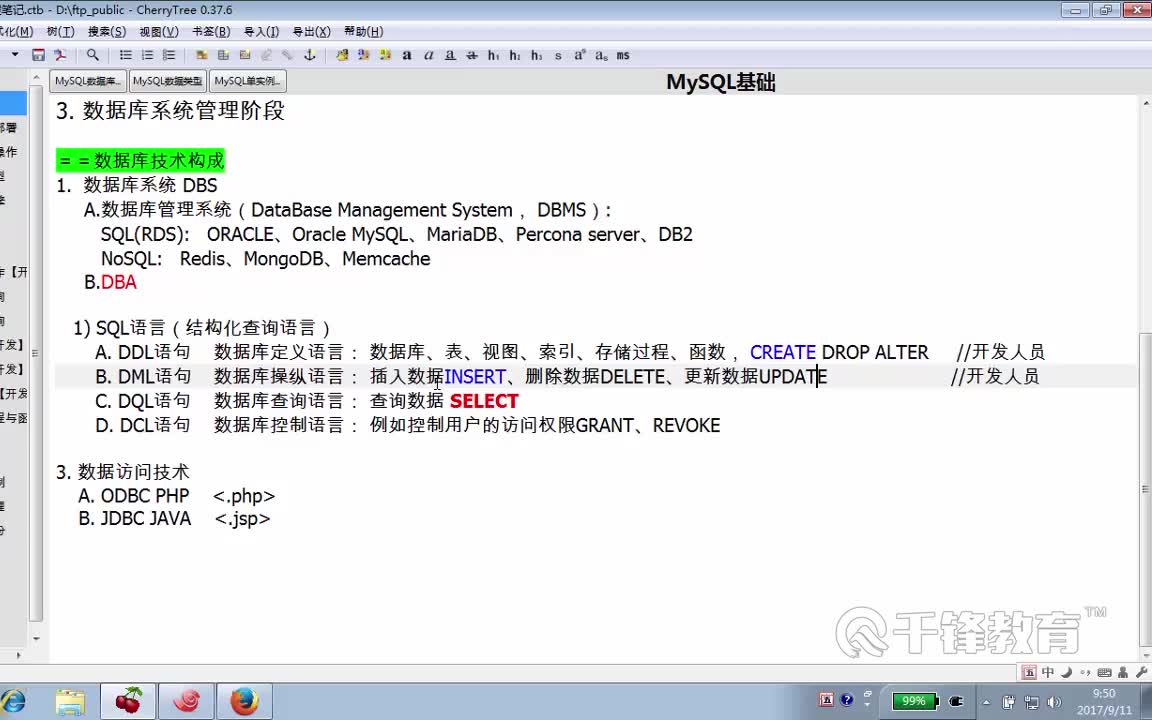This screenshot has width=1152, height=720.
Task: Click the 99% battery indicator in the tray
Action: click(912, 701)
